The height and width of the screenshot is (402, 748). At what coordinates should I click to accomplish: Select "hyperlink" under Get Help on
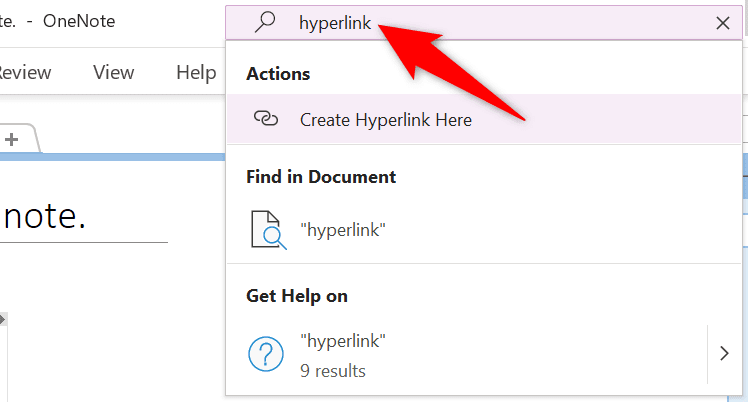(343, 341)
